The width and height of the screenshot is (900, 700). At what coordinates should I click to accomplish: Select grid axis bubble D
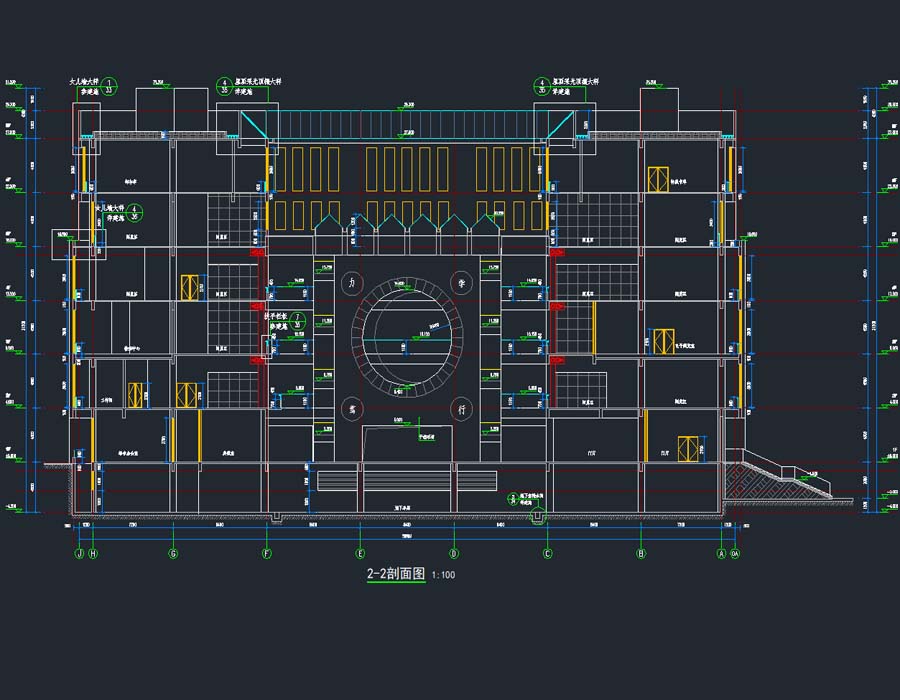pyautogui.click(x=454, y=553)
